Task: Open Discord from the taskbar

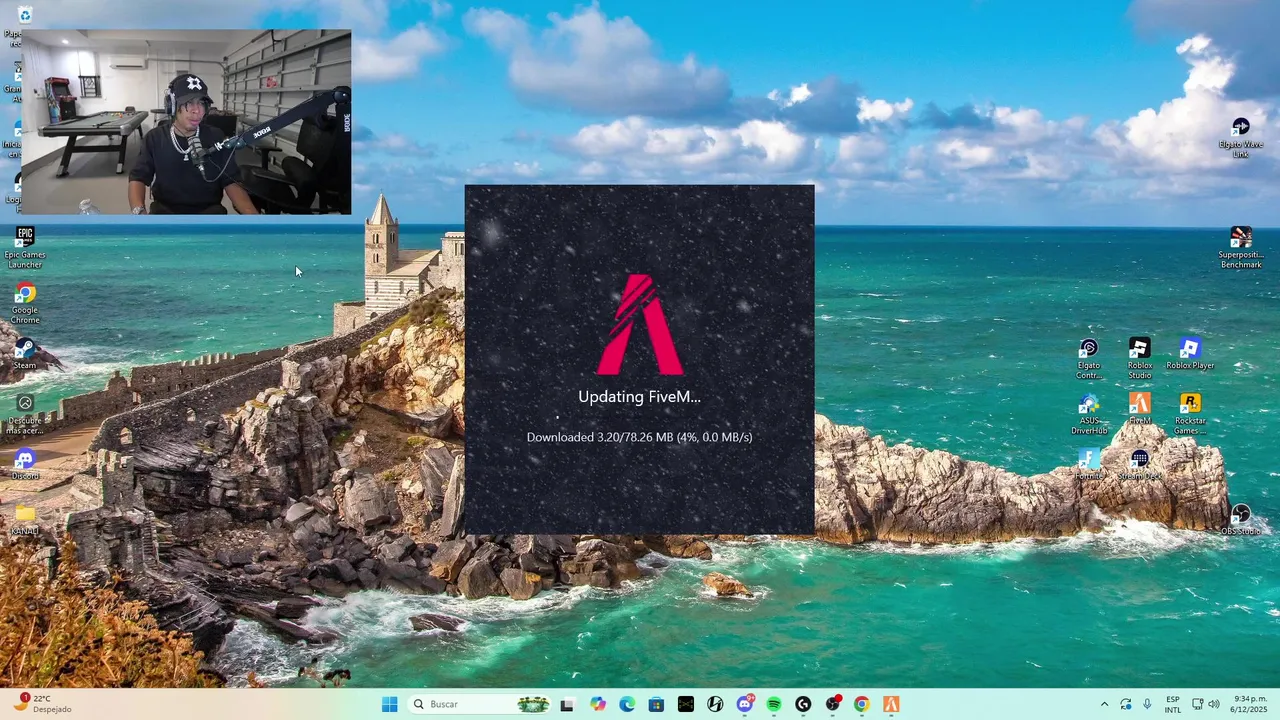Action: (x=744, y=704)
